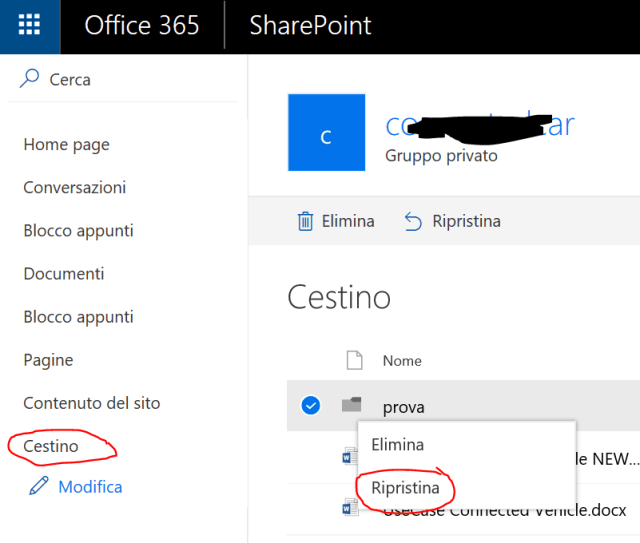Click the search magnifier icon
Viewport: 640px width, 543px height.
(x=30, y=79)
